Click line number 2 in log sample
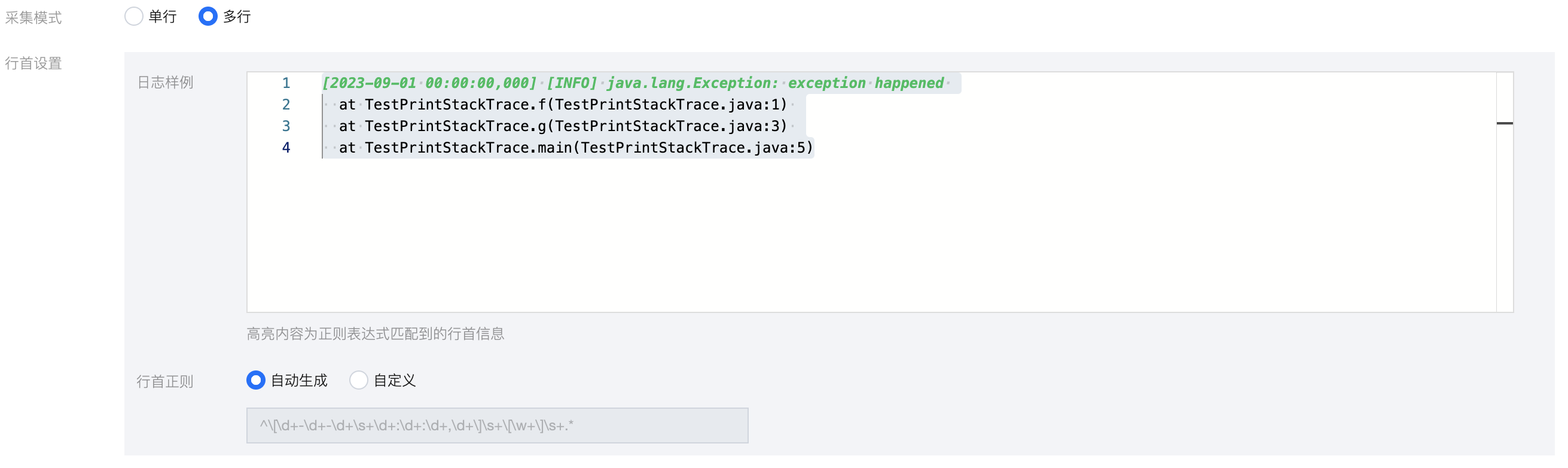 [285, 105]
